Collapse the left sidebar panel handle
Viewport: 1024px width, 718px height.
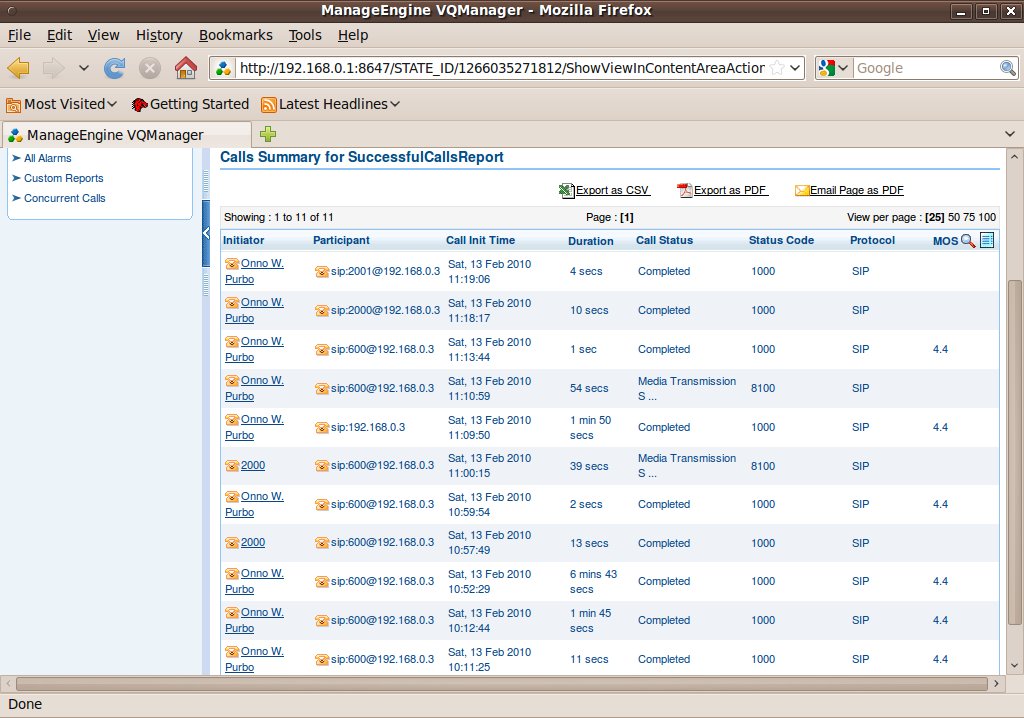(206, 233)
